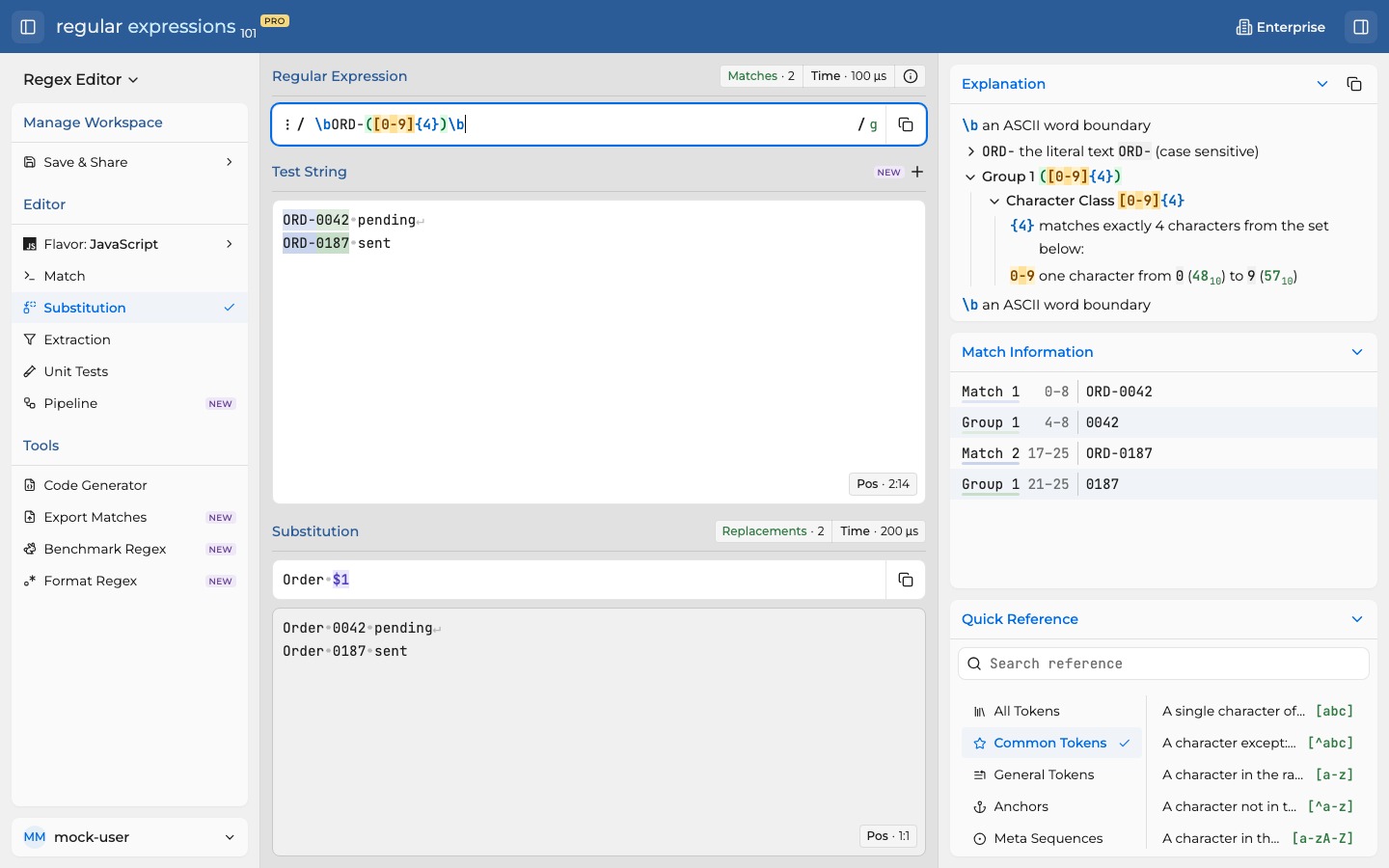1389x868 pixels.
Task: Open the Pipeline editor
Action: tap(129, 403)
